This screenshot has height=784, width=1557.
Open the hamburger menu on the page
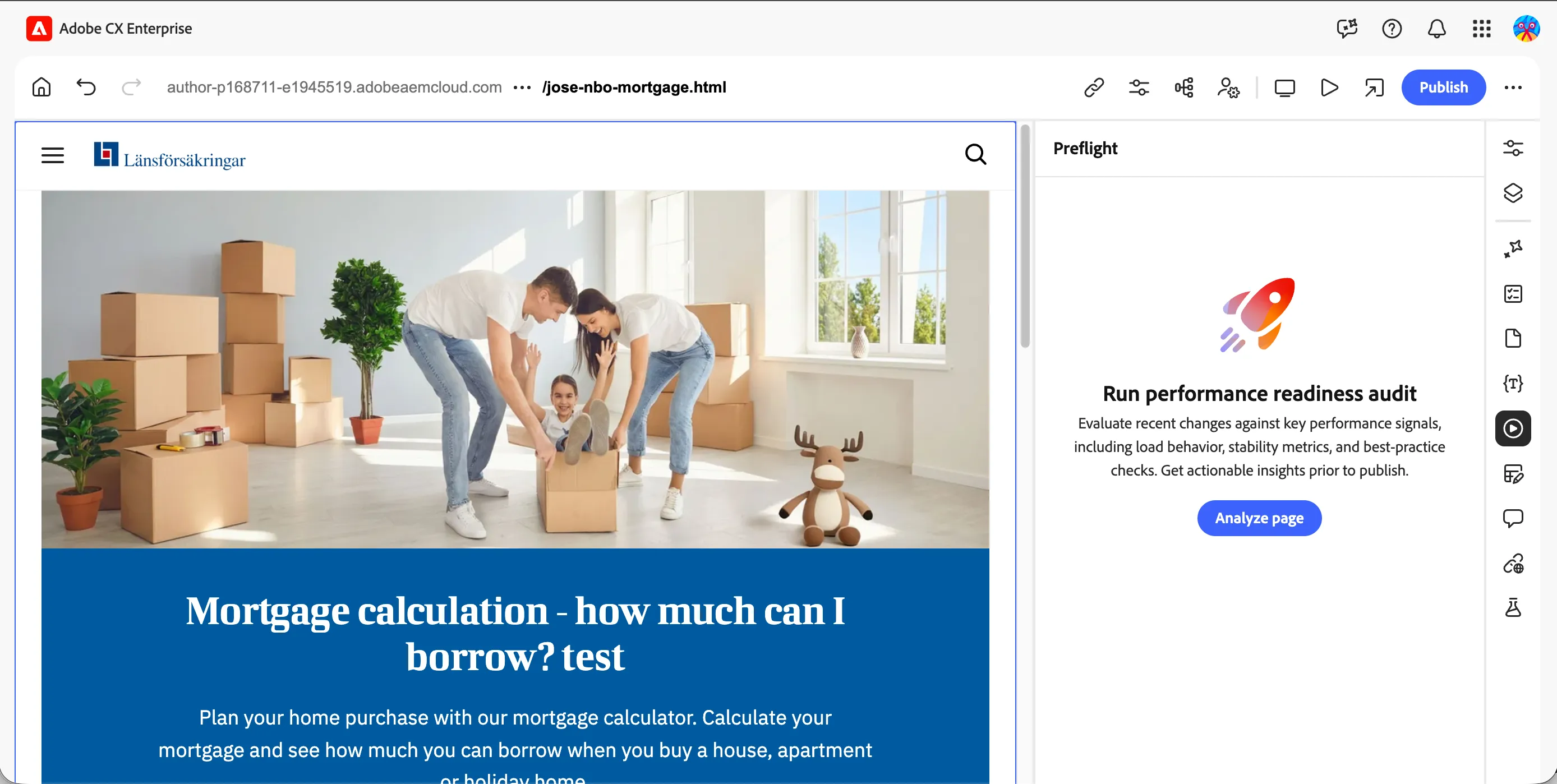click(53, 155)
